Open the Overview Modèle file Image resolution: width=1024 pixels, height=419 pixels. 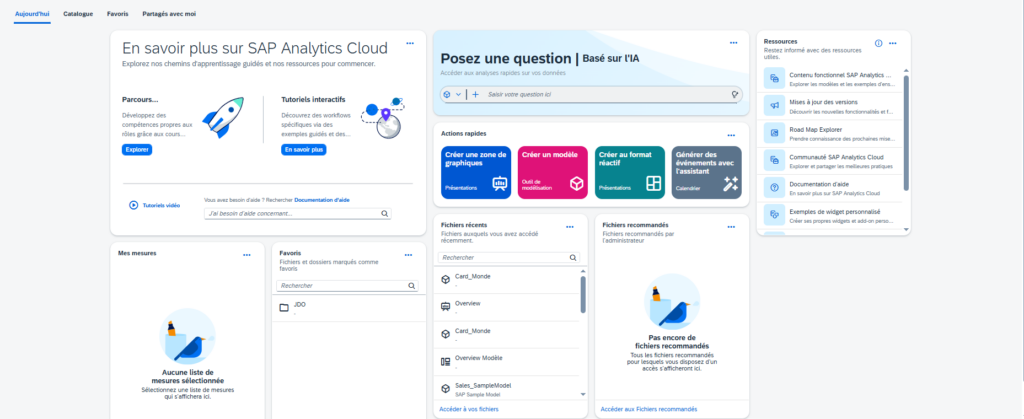(506, 362)
